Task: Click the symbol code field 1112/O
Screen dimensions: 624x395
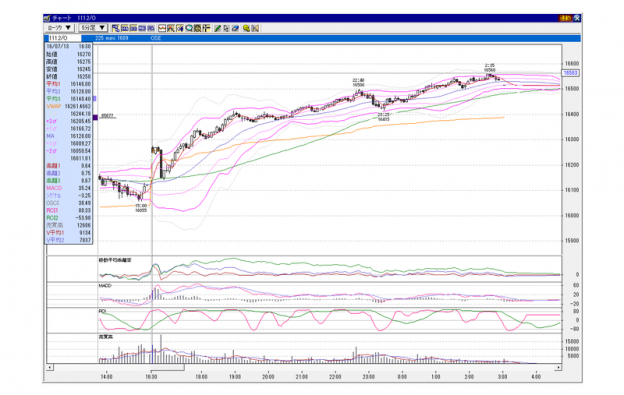Action: coord(64,38)
